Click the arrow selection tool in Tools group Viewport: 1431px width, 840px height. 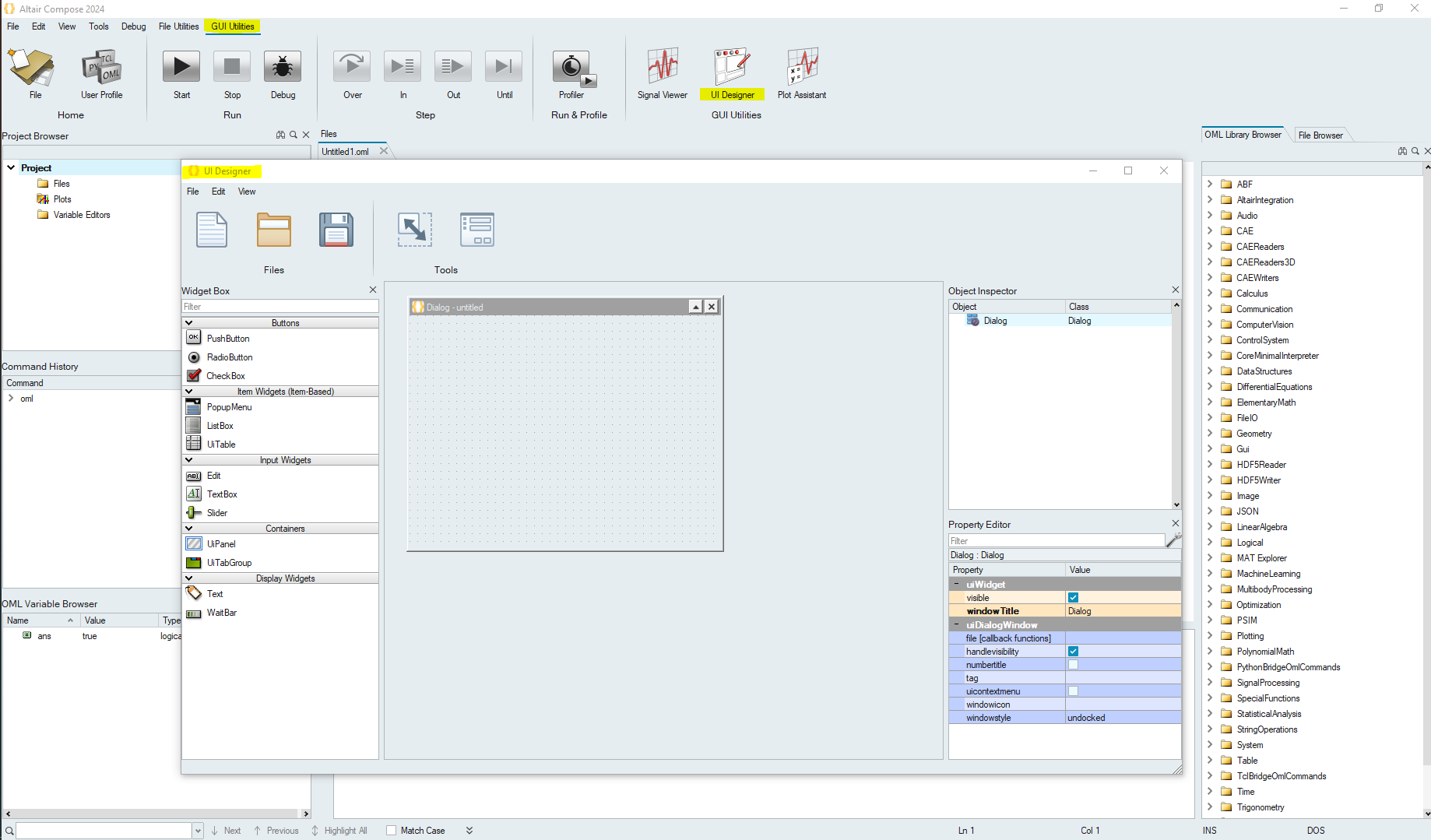(415, 230)
